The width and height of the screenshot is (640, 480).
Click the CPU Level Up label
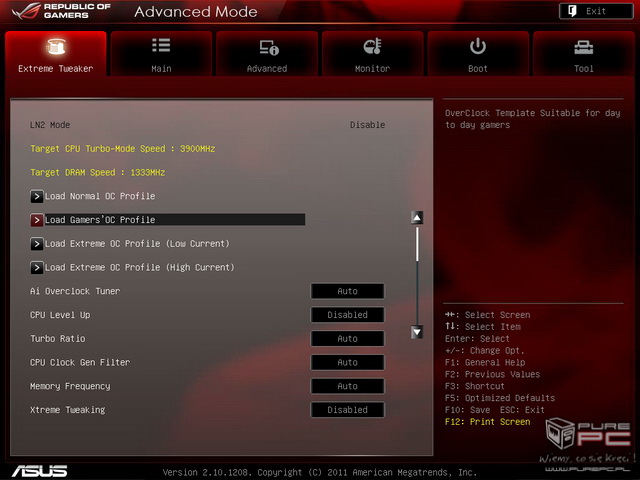click(x=60, y=315)
